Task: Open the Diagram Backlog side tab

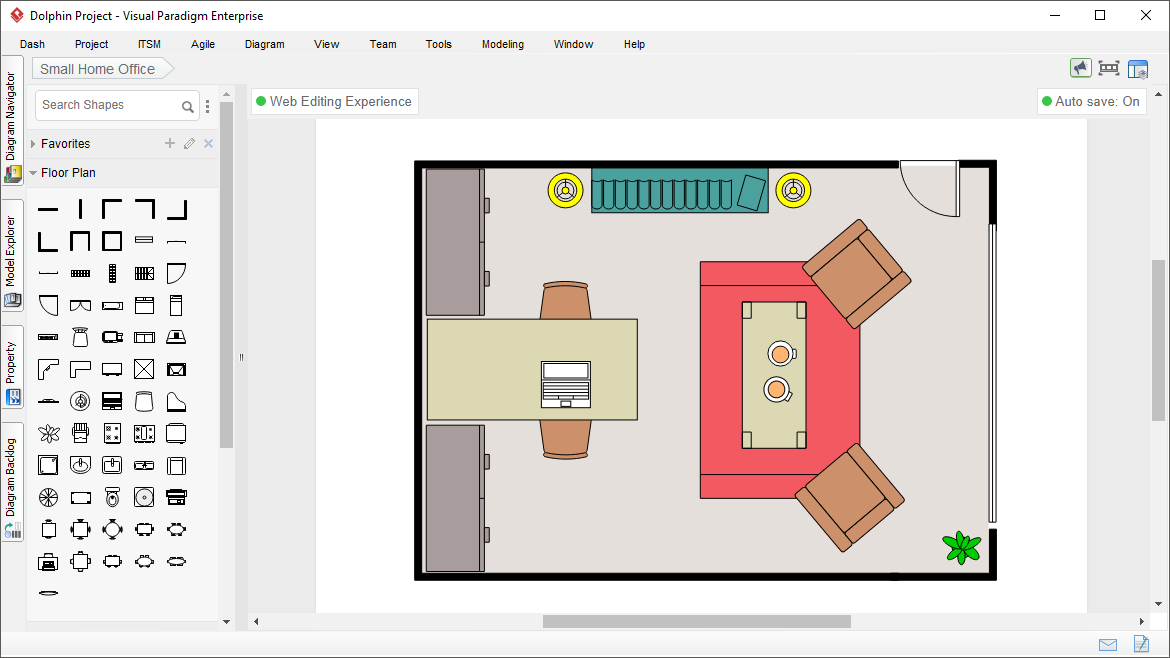Action: (x=12, y=483)
